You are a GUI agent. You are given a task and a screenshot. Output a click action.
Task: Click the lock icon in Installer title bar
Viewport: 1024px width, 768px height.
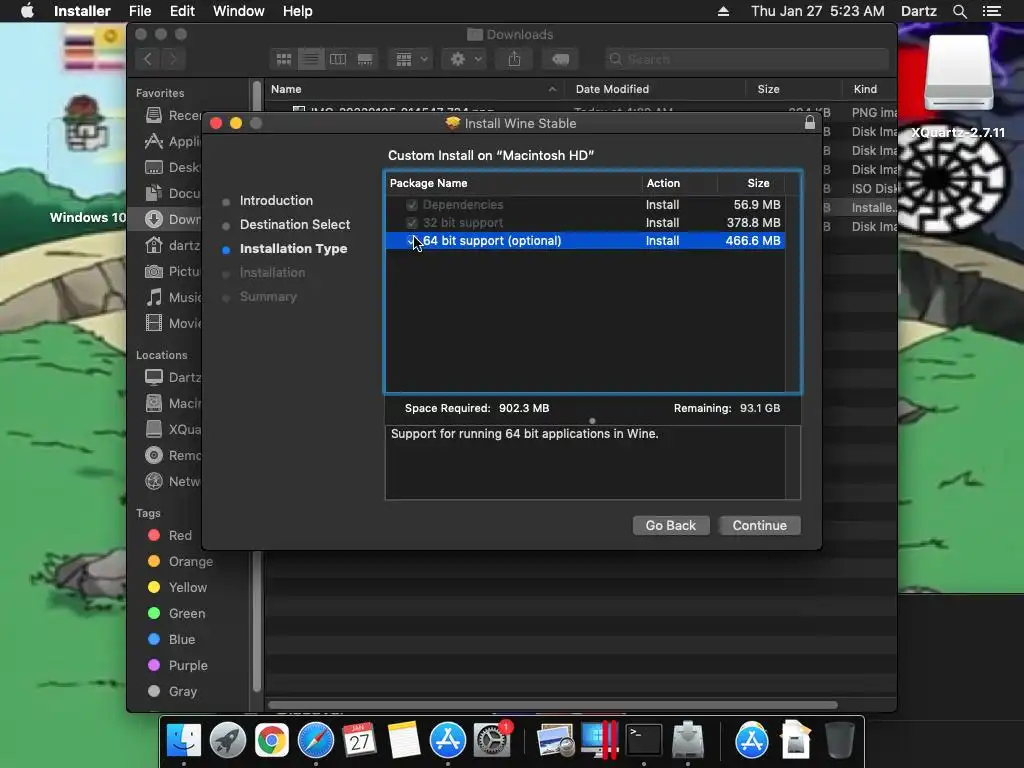coord(810,123)
